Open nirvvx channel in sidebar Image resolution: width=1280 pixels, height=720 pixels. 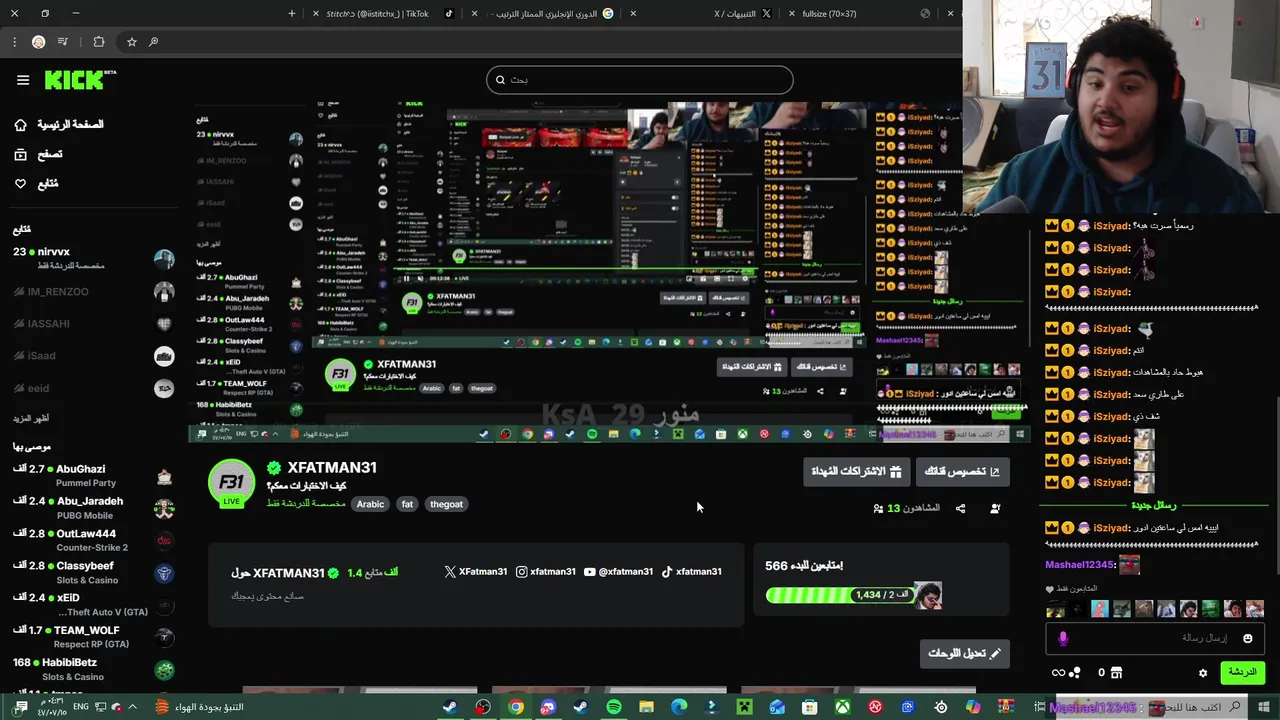point(93,258)
